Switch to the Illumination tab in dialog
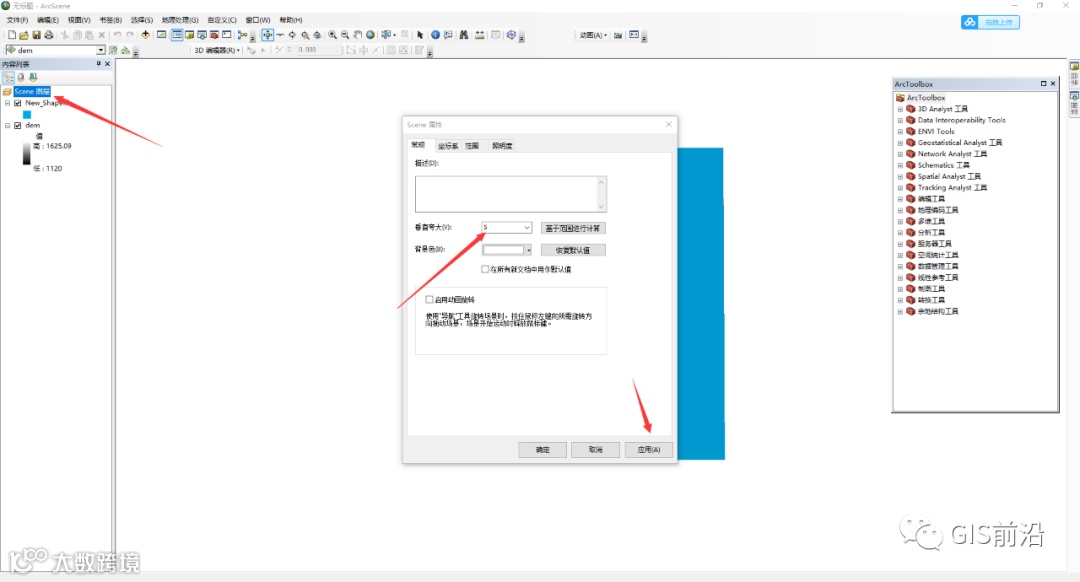Image resolution: width=1080 pixels, height=582 pixels. coord(502,146)
